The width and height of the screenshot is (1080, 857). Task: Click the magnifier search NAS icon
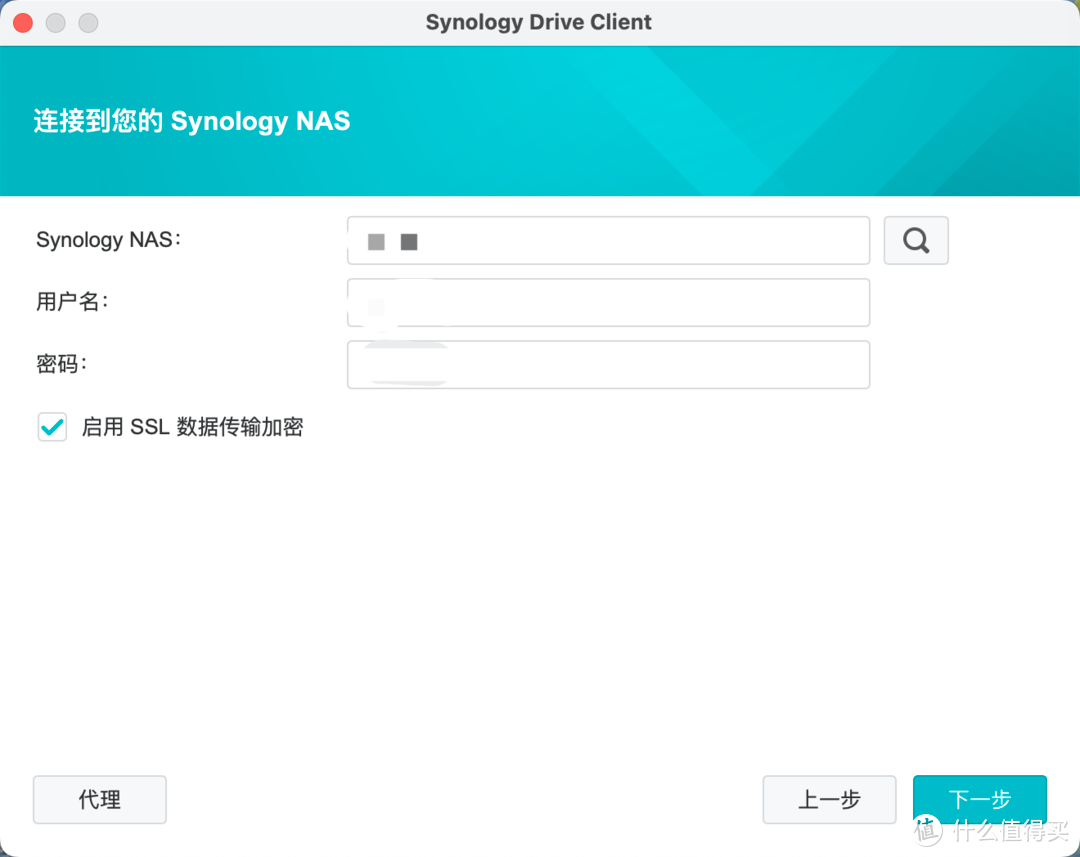[915, 240]
